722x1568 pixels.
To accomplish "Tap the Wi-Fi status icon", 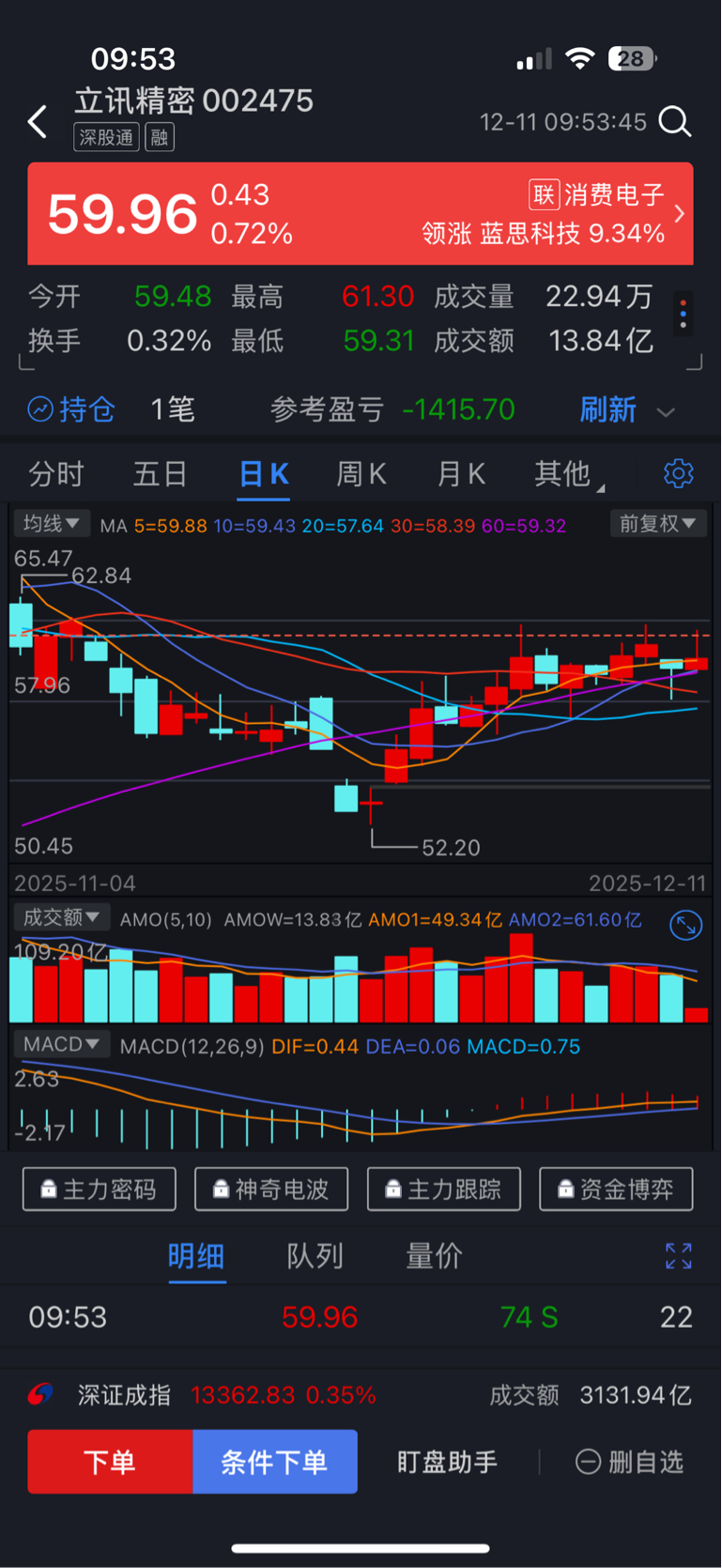I will [x=580, y=59].
